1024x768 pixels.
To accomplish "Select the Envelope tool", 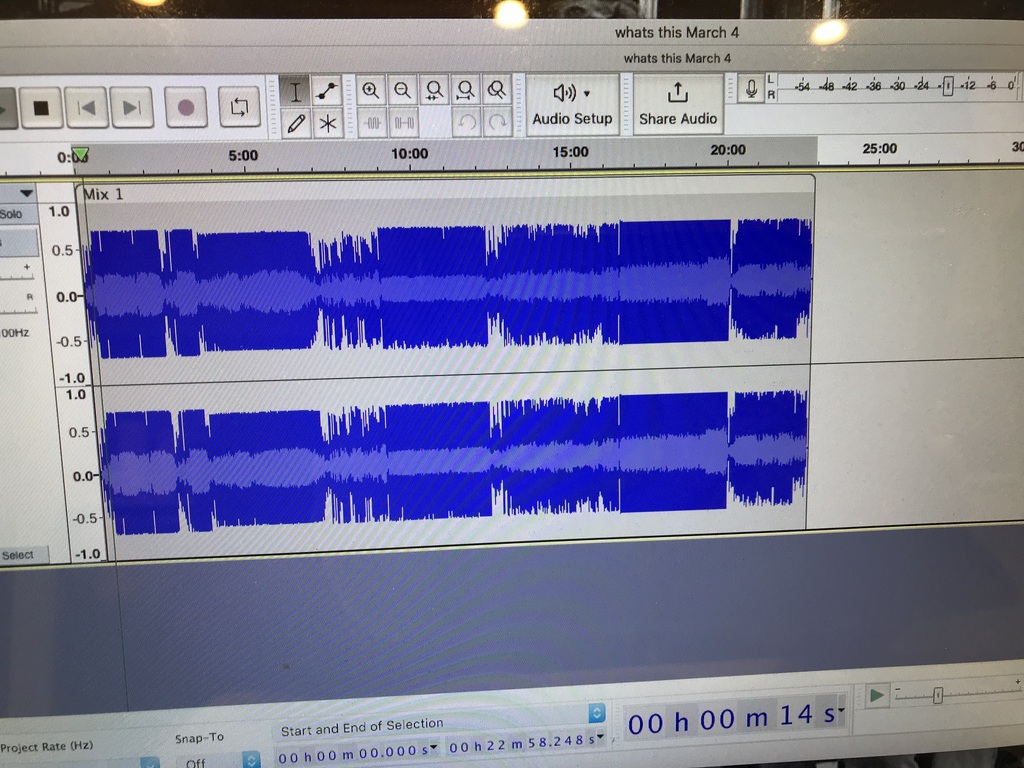I will 327,92.
